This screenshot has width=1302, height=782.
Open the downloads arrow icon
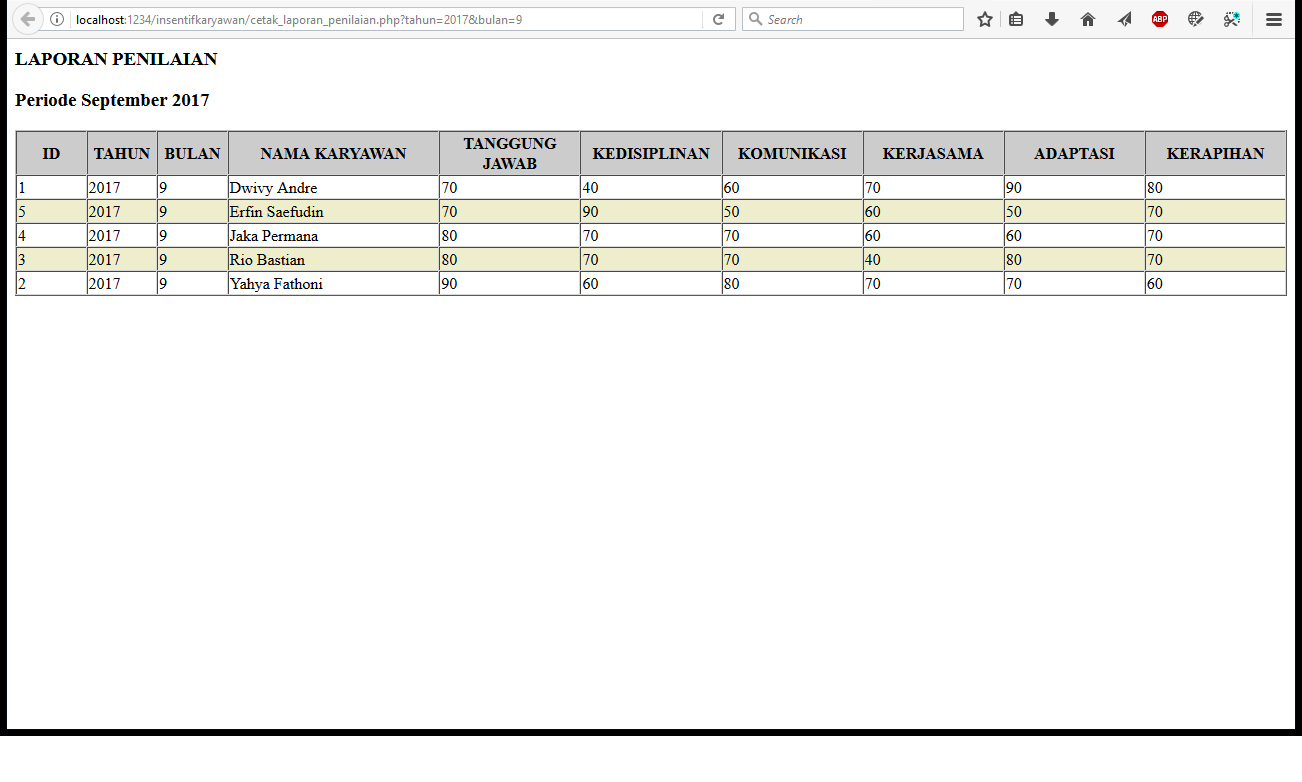pos(1052,19)
